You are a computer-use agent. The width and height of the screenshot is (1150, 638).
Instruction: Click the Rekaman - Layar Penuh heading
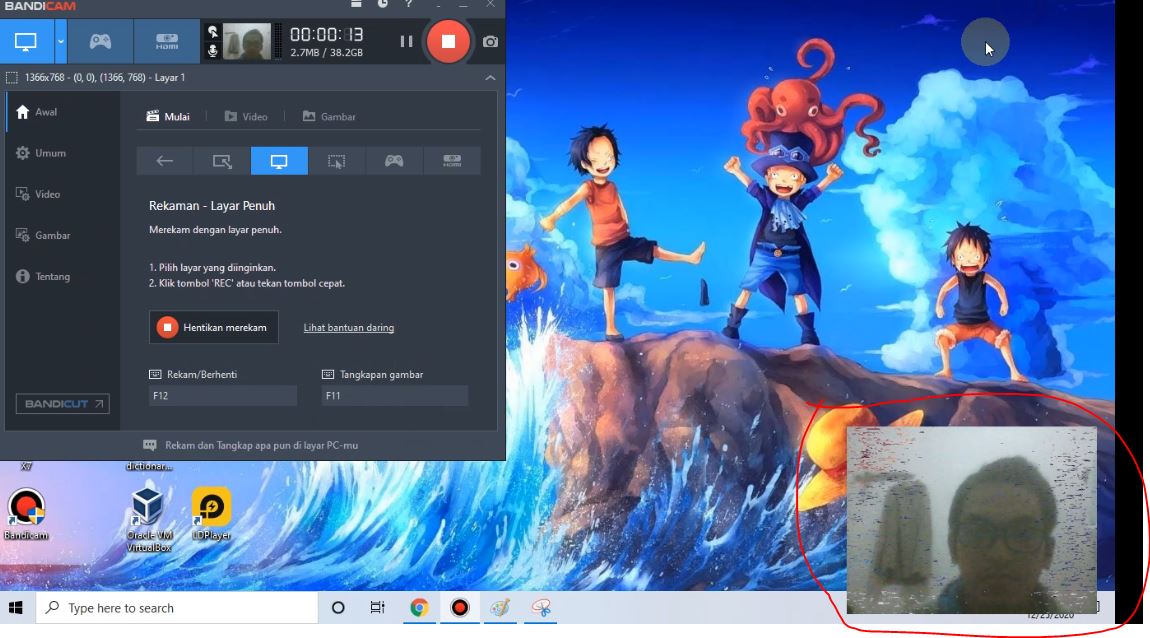pyautogui.click(x=212, y=206)
